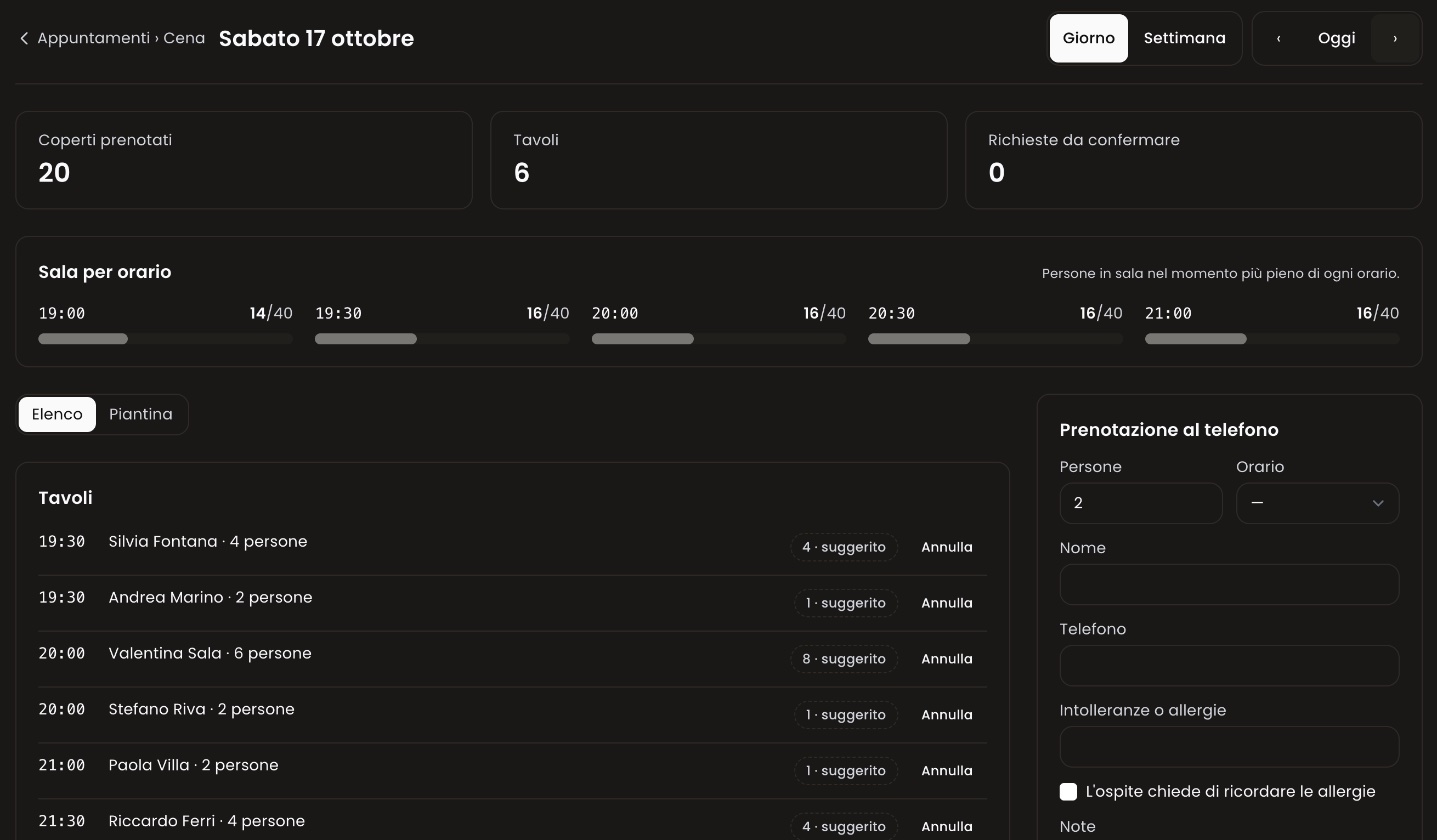
Task: Open the Orario dropdown
Action: coord(1317,503)
